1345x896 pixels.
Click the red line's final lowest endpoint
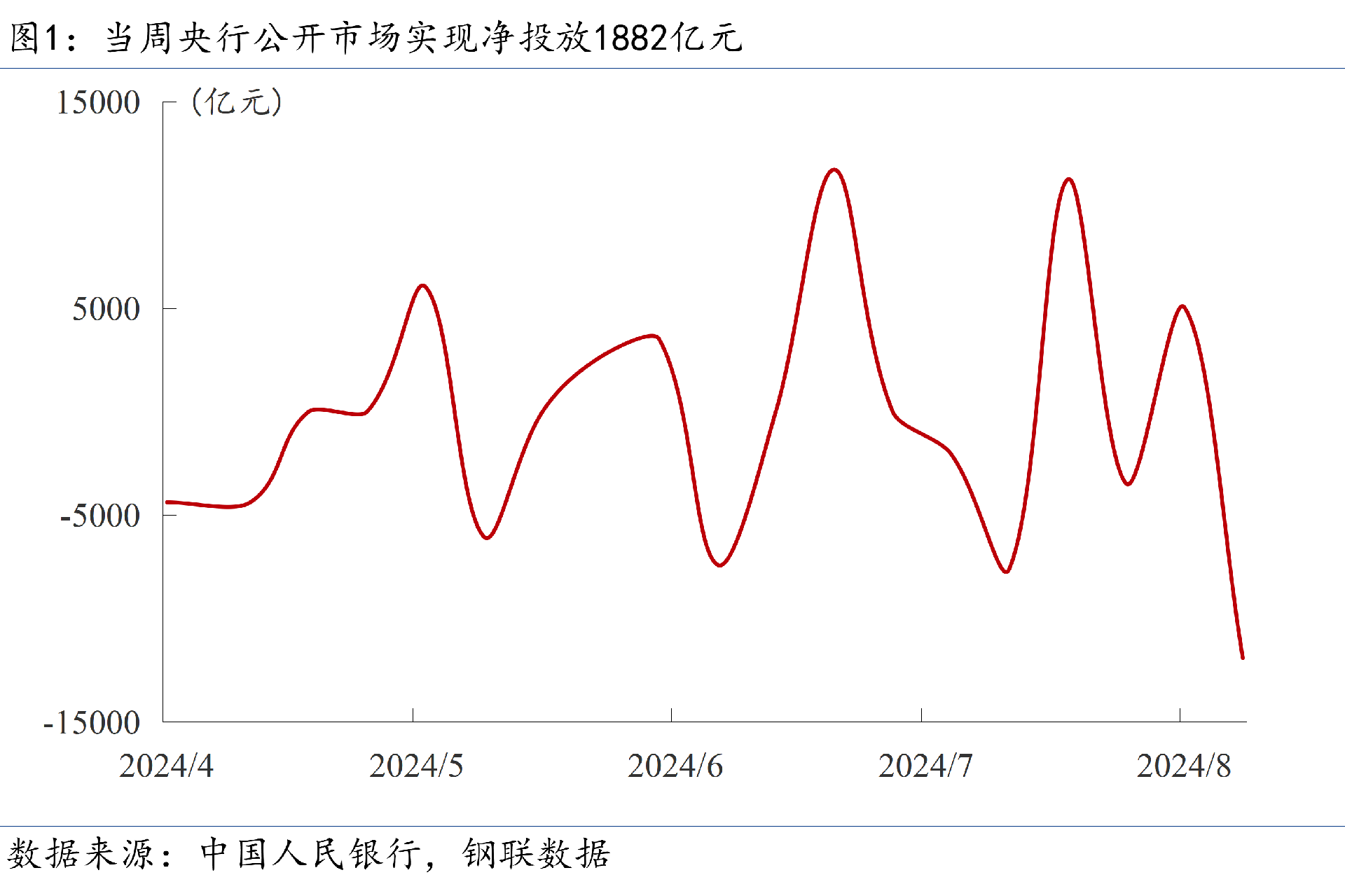point(1242,657)
